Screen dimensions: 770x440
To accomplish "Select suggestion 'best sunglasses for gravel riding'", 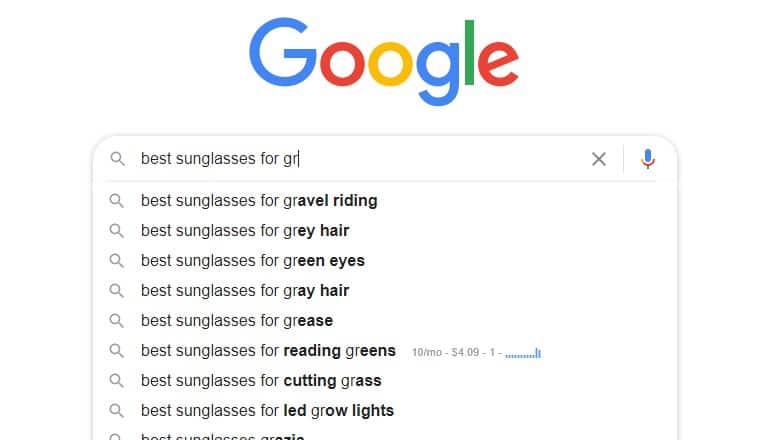I will pyautogui.click(x=385, y=201).
